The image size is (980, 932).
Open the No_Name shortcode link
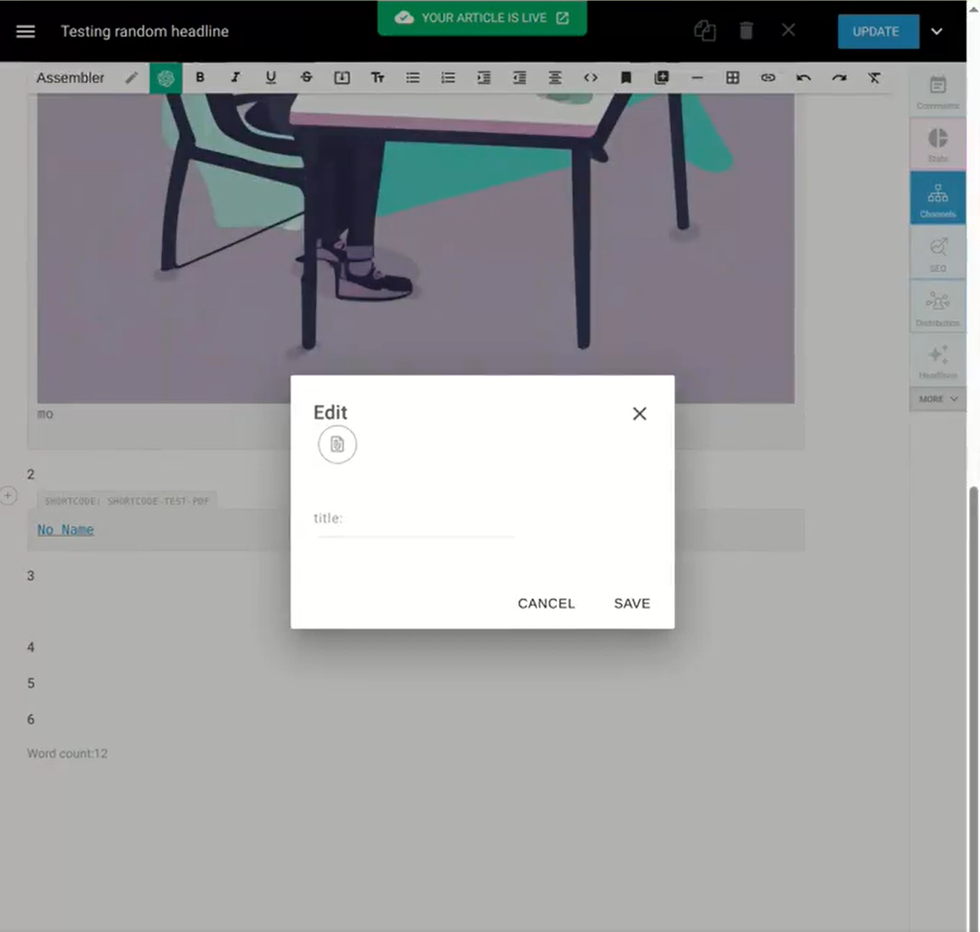click(65, 530)
